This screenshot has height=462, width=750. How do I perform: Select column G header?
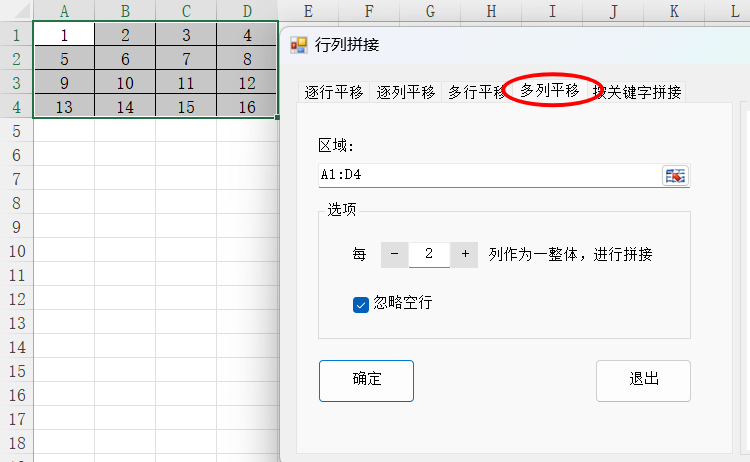click(430, 11)
